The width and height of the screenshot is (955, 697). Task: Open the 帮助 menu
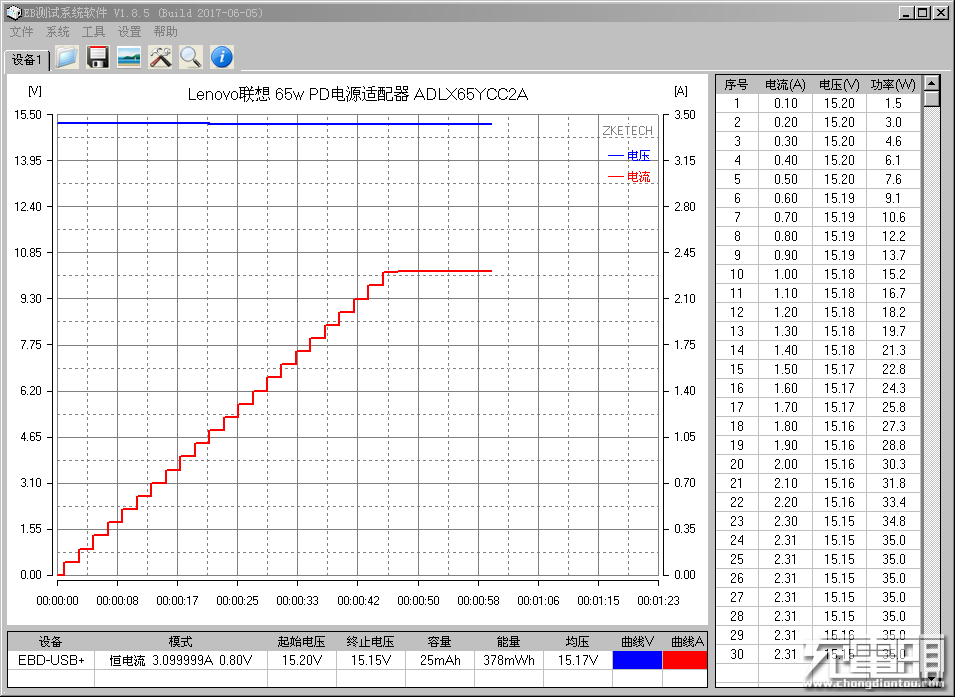point(165,32)
